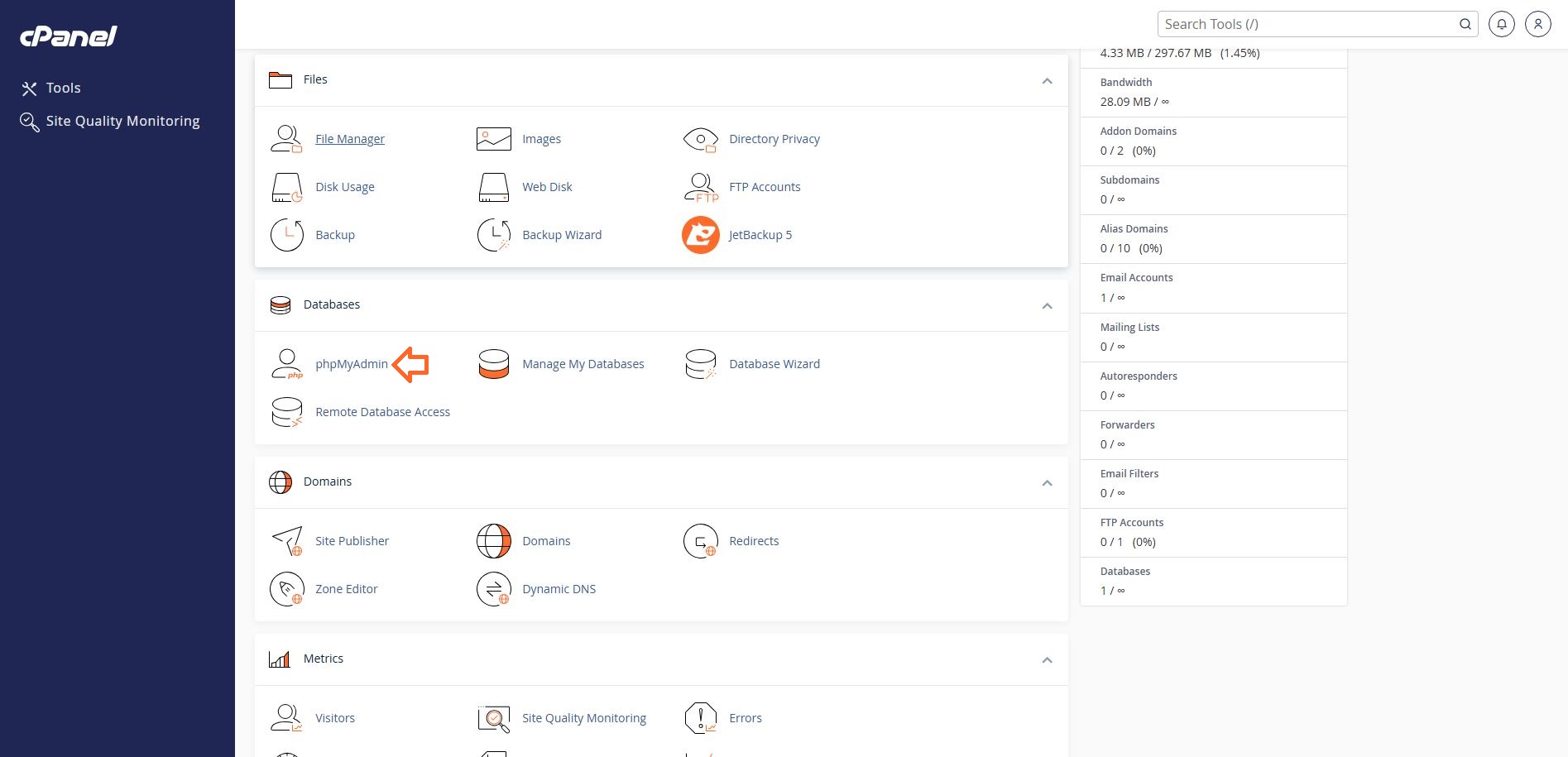Open the File Manager icon

point(286,139)
